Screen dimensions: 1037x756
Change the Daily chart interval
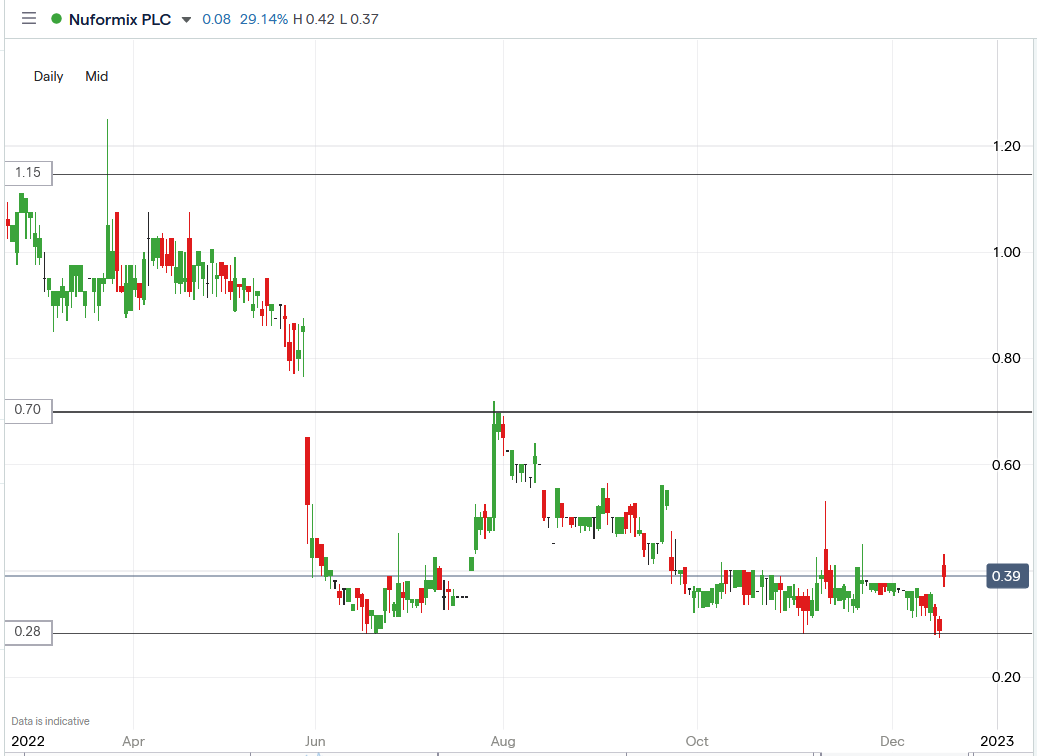[x=48, y=76]
